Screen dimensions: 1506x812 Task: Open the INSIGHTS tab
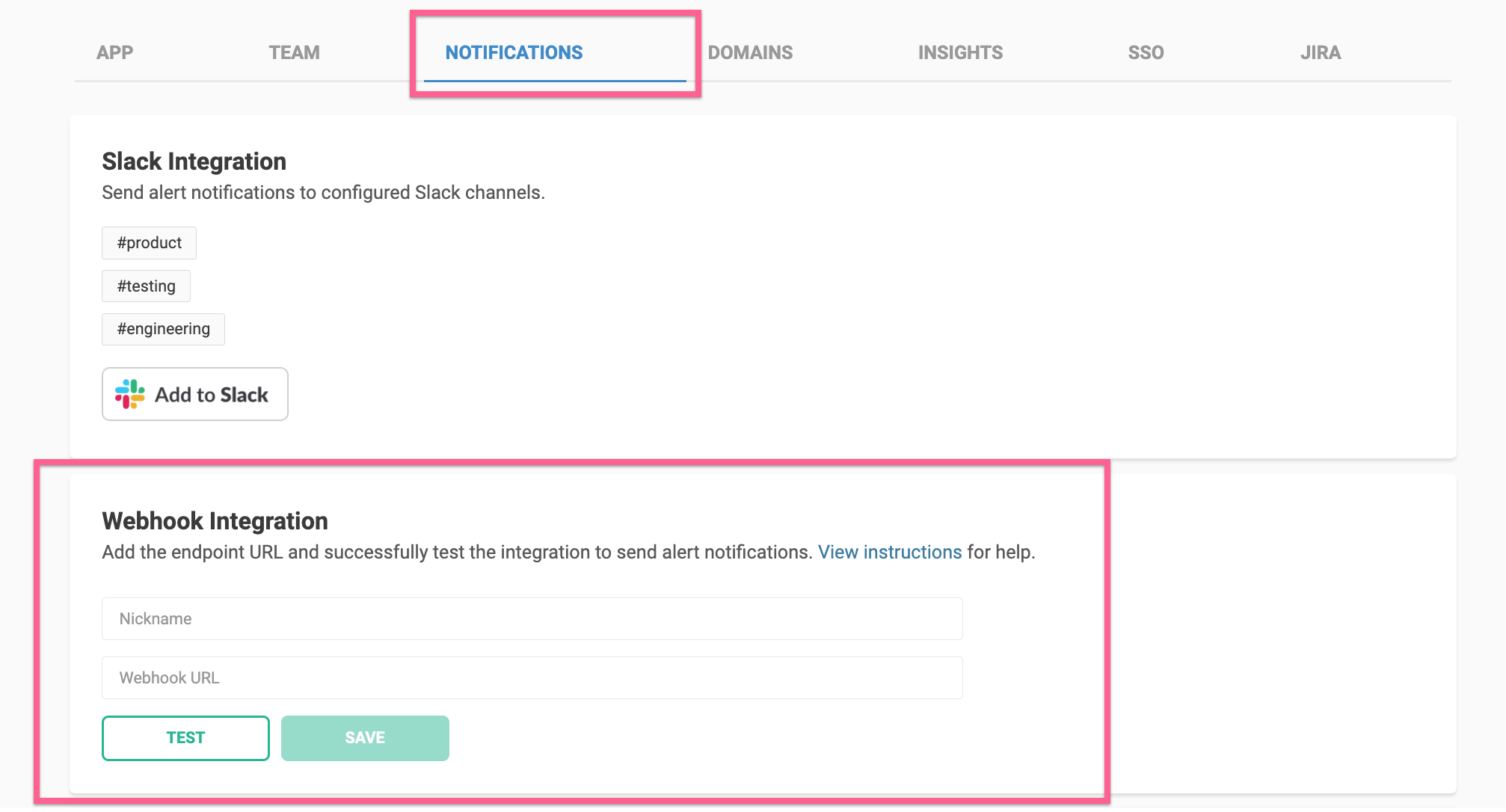pos(960,52)
